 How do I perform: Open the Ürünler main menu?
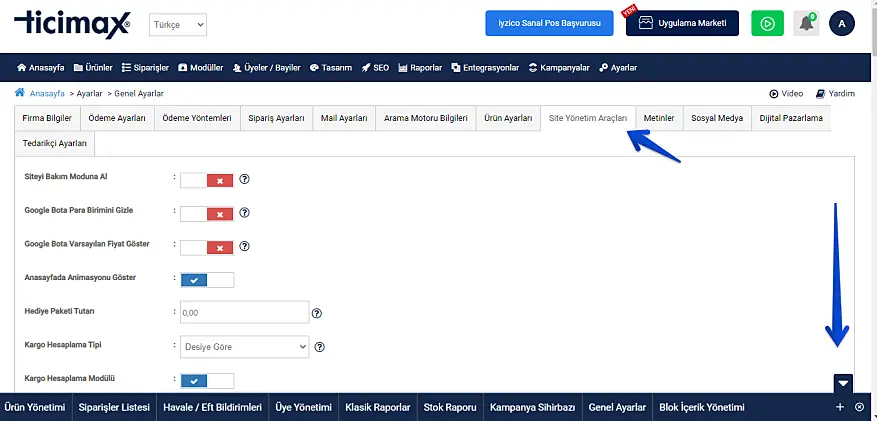(93, 68)
